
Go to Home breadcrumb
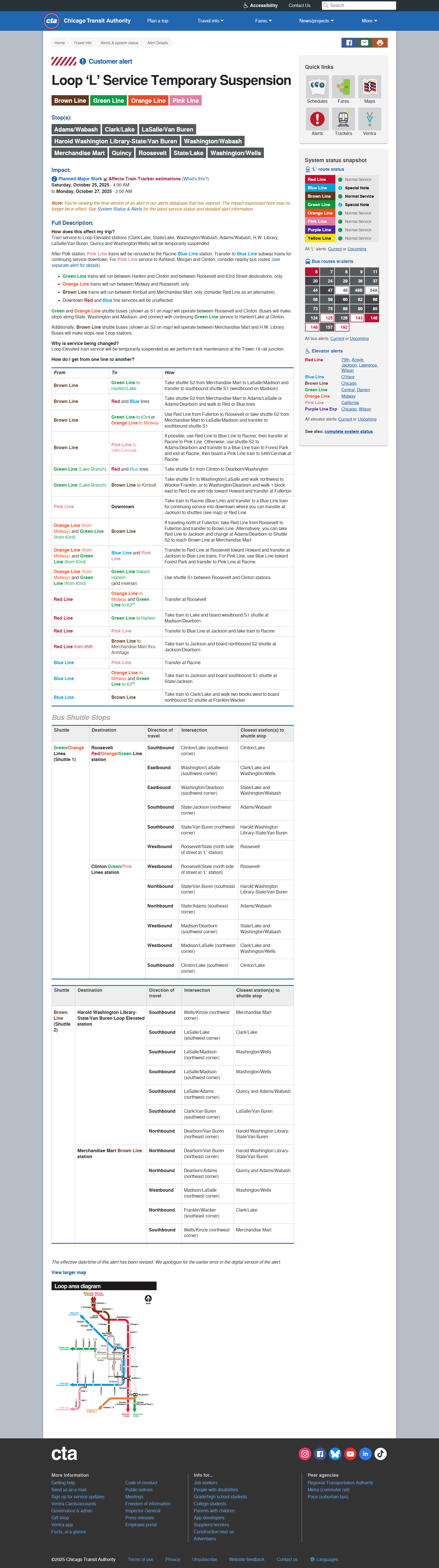point(60,43)
